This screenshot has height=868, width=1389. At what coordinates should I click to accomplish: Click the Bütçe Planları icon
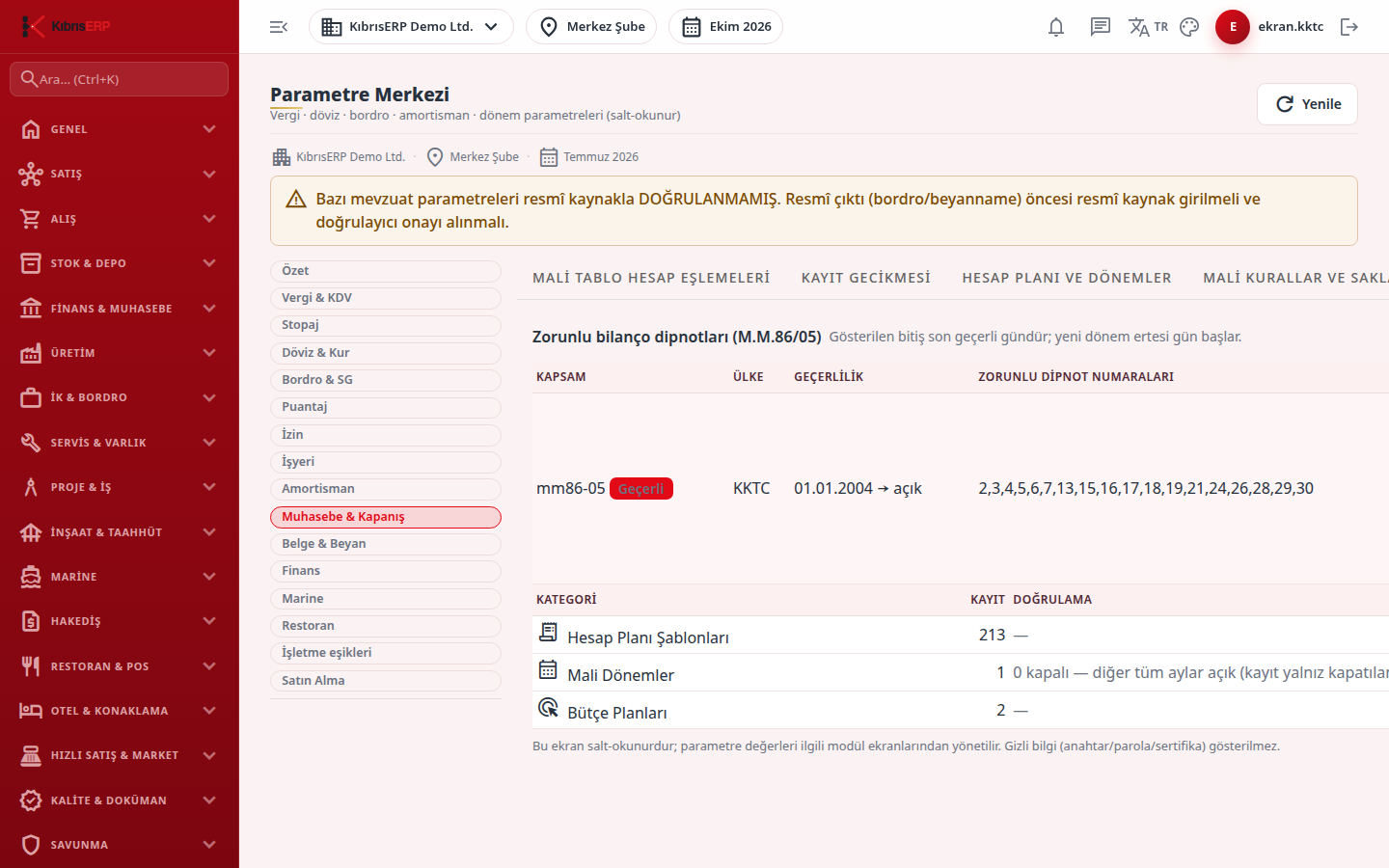click(x=548, y=708)
